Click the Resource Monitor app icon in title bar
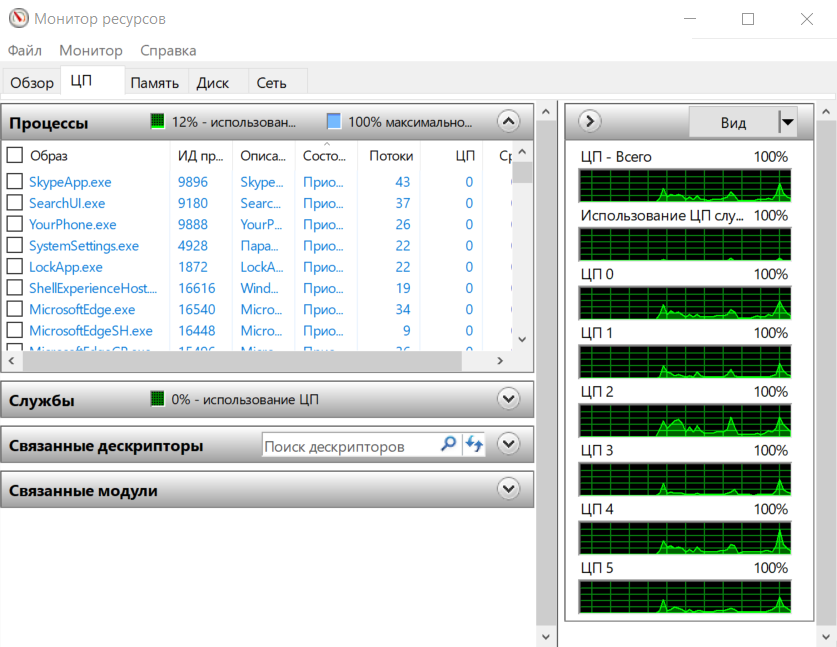 tap(19, 18)
